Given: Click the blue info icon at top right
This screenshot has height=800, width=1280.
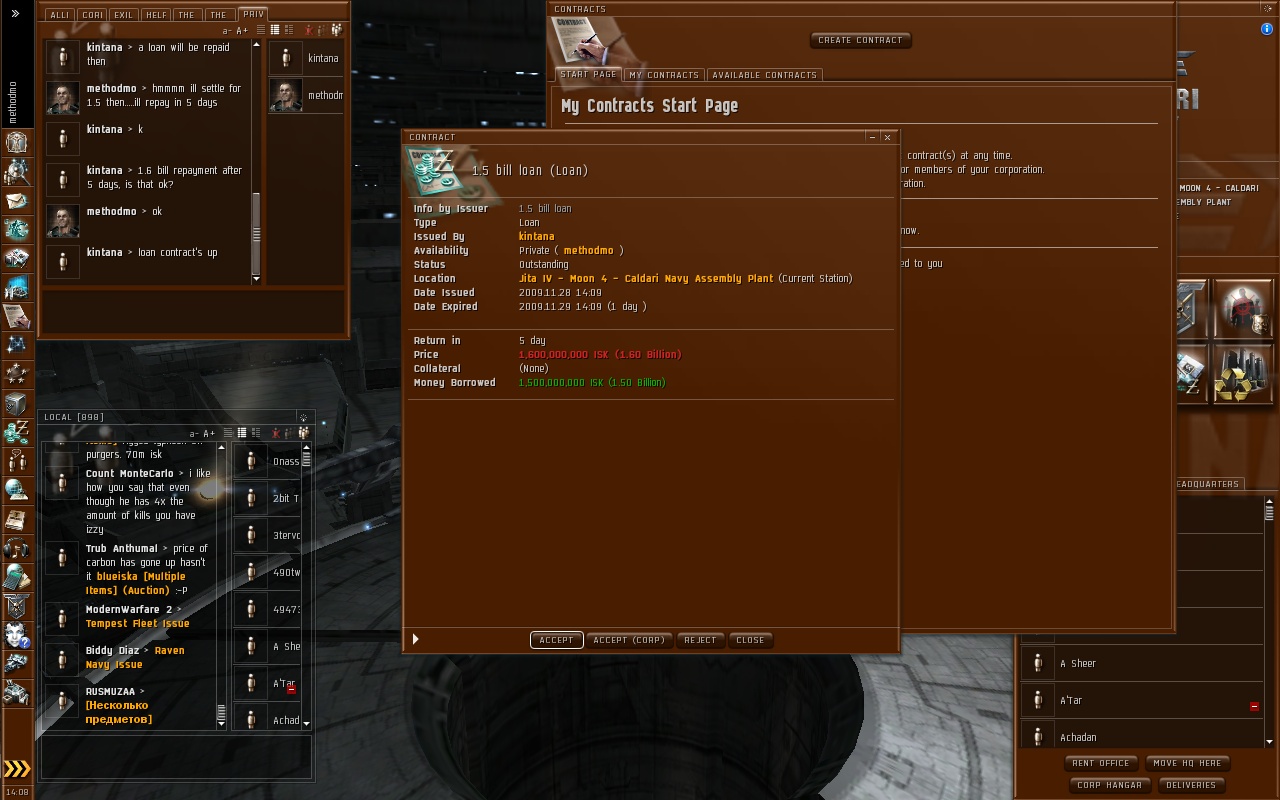Looking at the screenshot, I should [x=1267, y=29].
